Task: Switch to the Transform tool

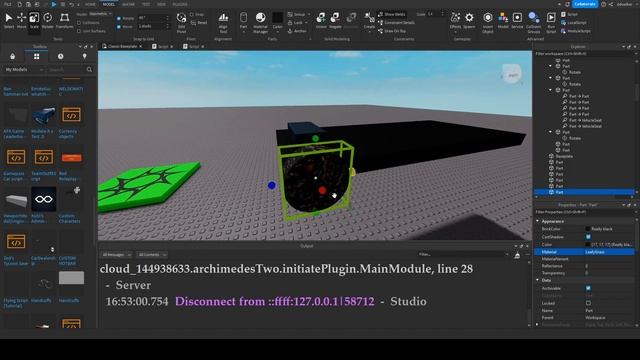Action: click(64, 20)
